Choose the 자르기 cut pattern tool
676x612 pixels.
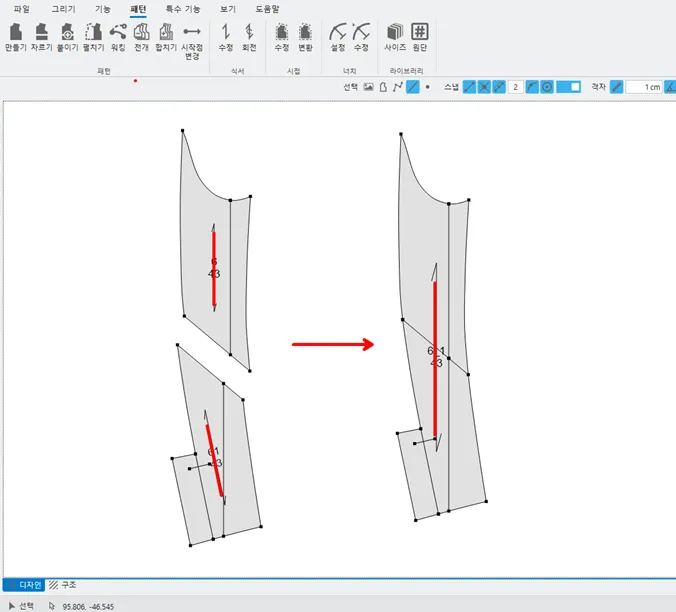click(41, 37)
